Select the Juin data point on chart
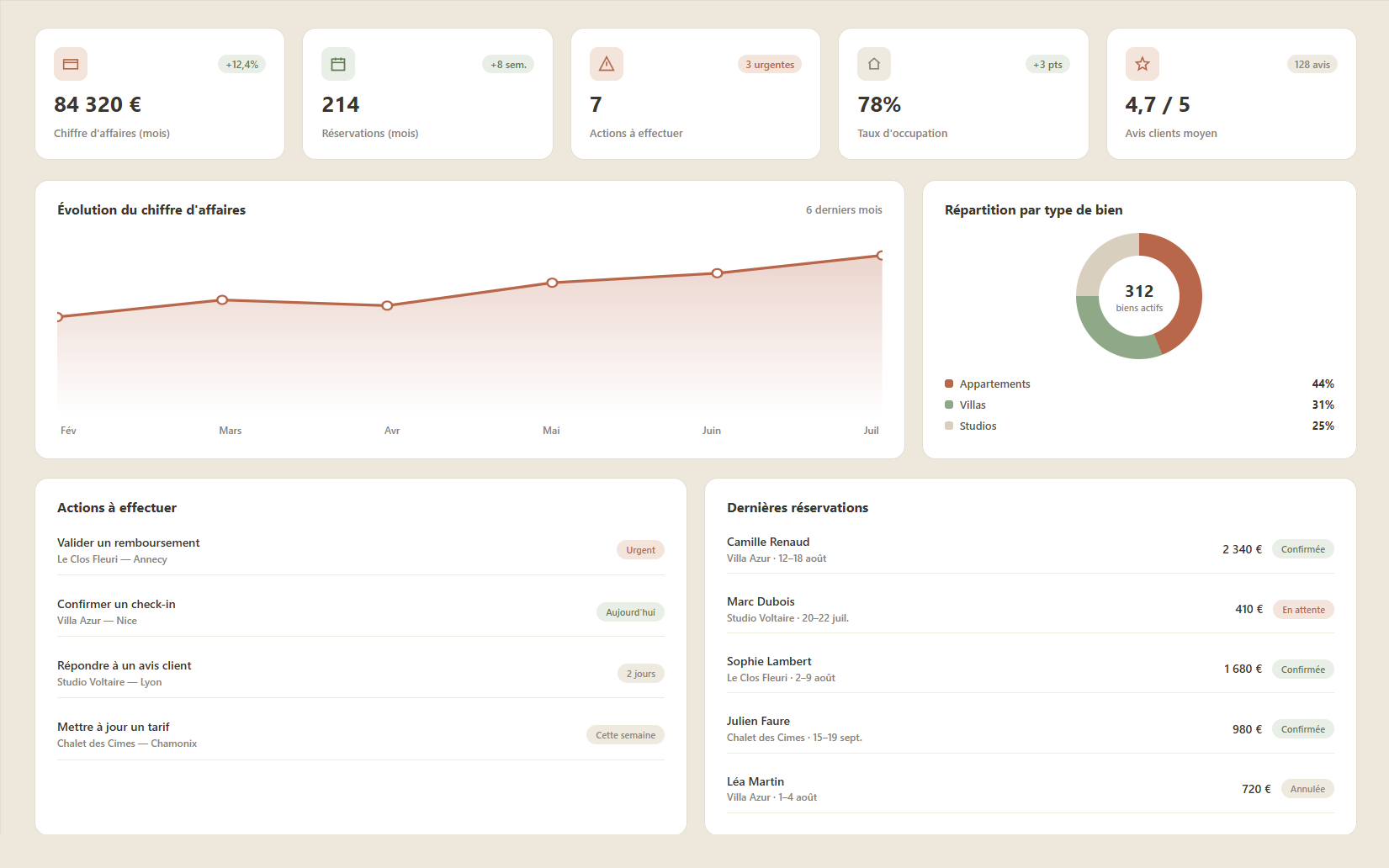 [717, 273]
